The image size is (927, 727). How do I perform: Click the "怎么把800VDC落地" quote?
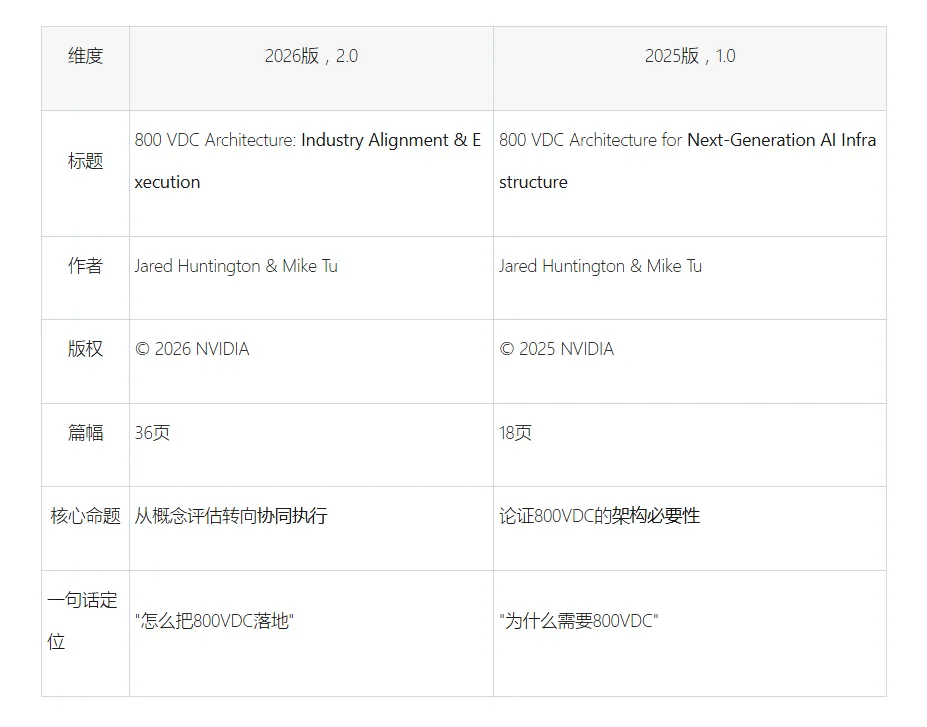tap(214, 621)
